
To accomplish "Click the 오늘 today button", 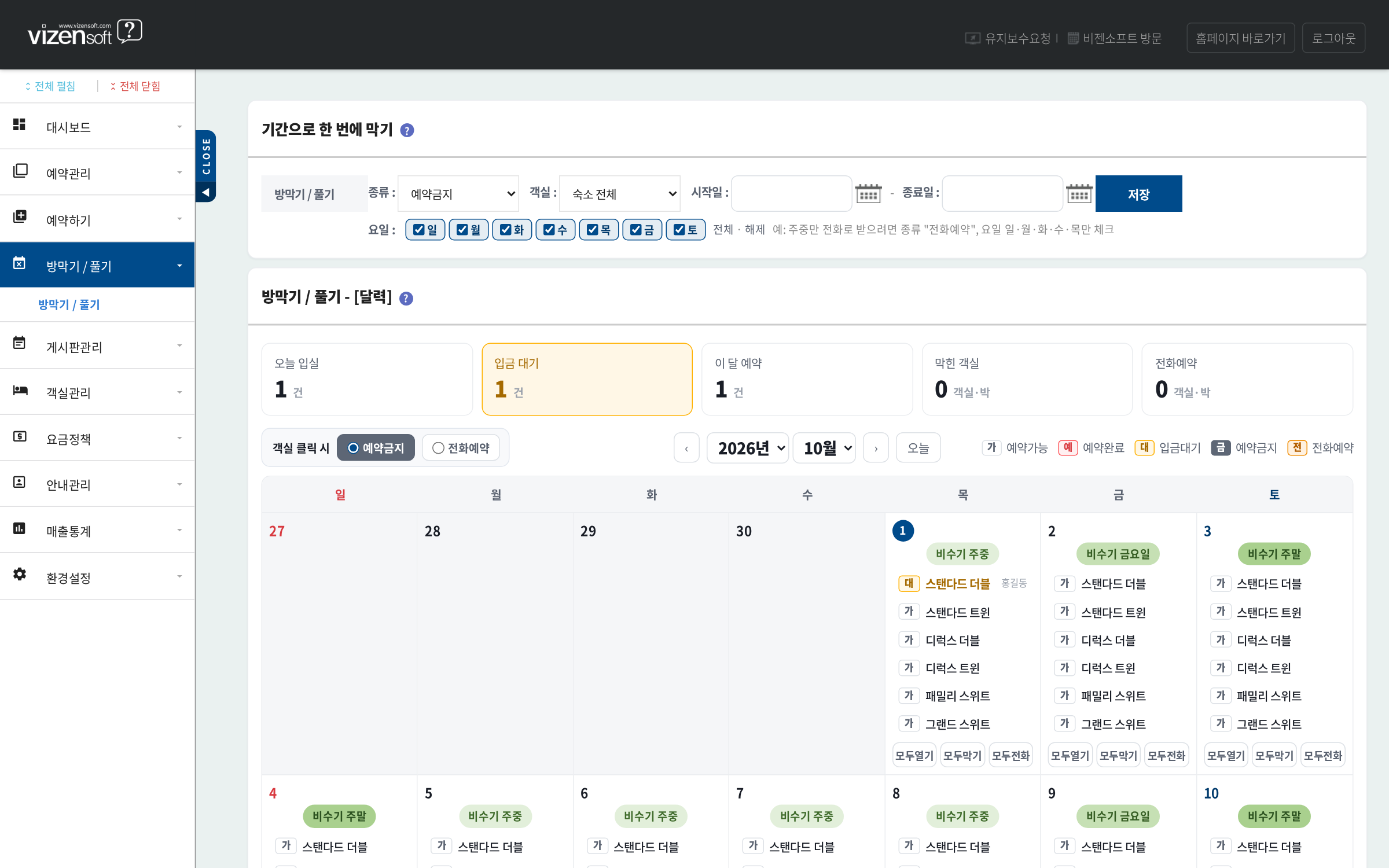I will [918, 448].
